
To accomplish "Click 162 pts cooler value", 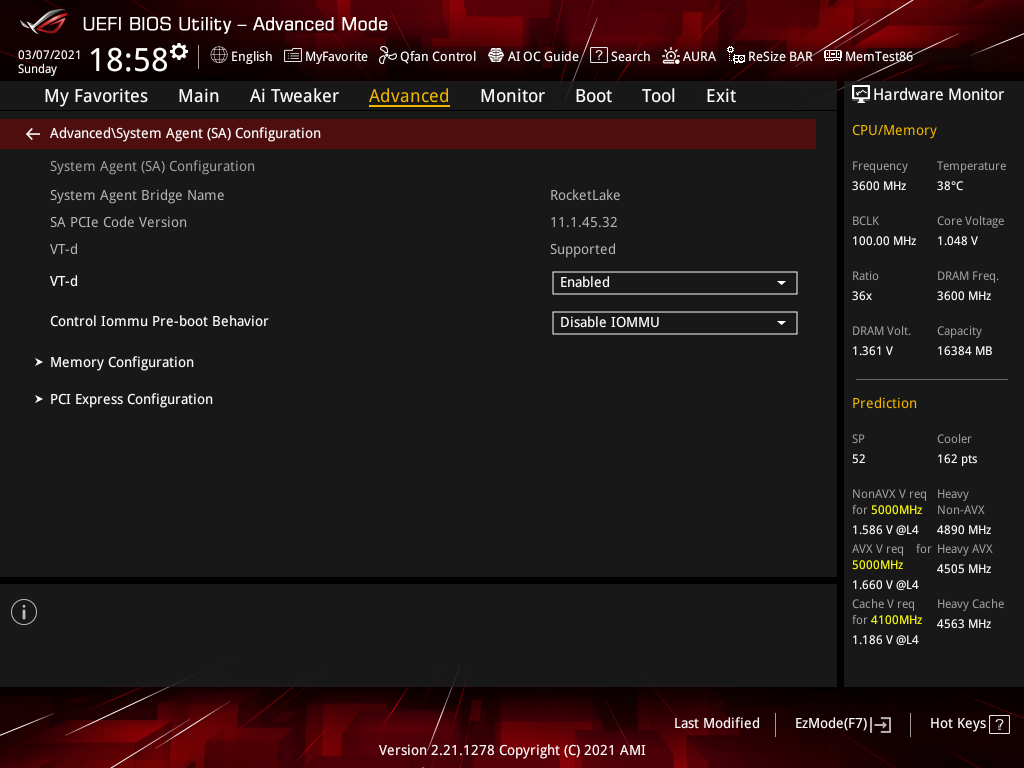I will click(957, 459).
